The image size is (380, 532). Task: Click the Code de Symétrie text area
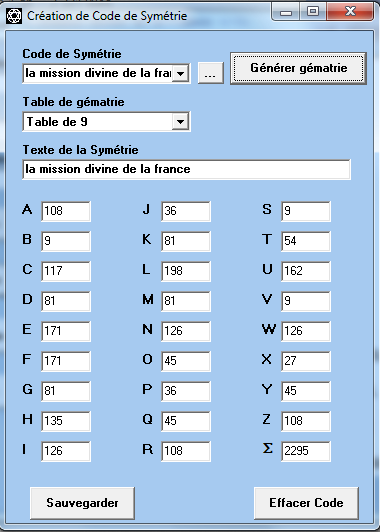pyautogui.click(x=98, y=73)
